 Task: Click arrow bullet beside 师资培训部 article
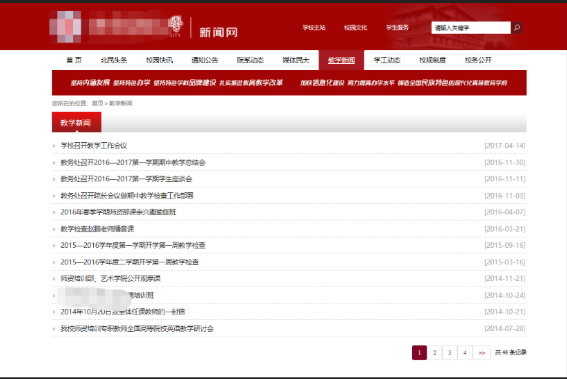54,279
